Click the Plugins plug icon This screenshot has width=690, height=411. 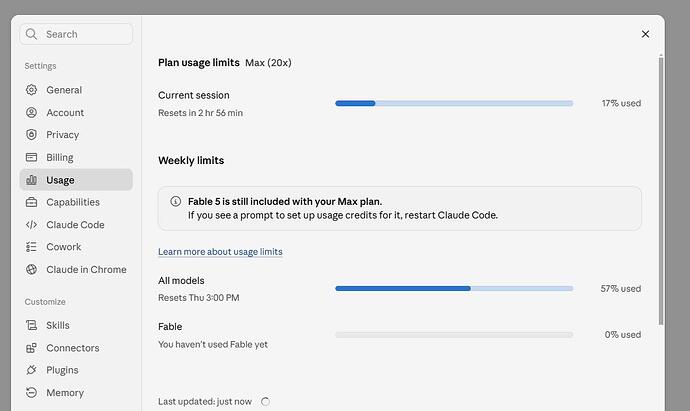tap(31, 370)
